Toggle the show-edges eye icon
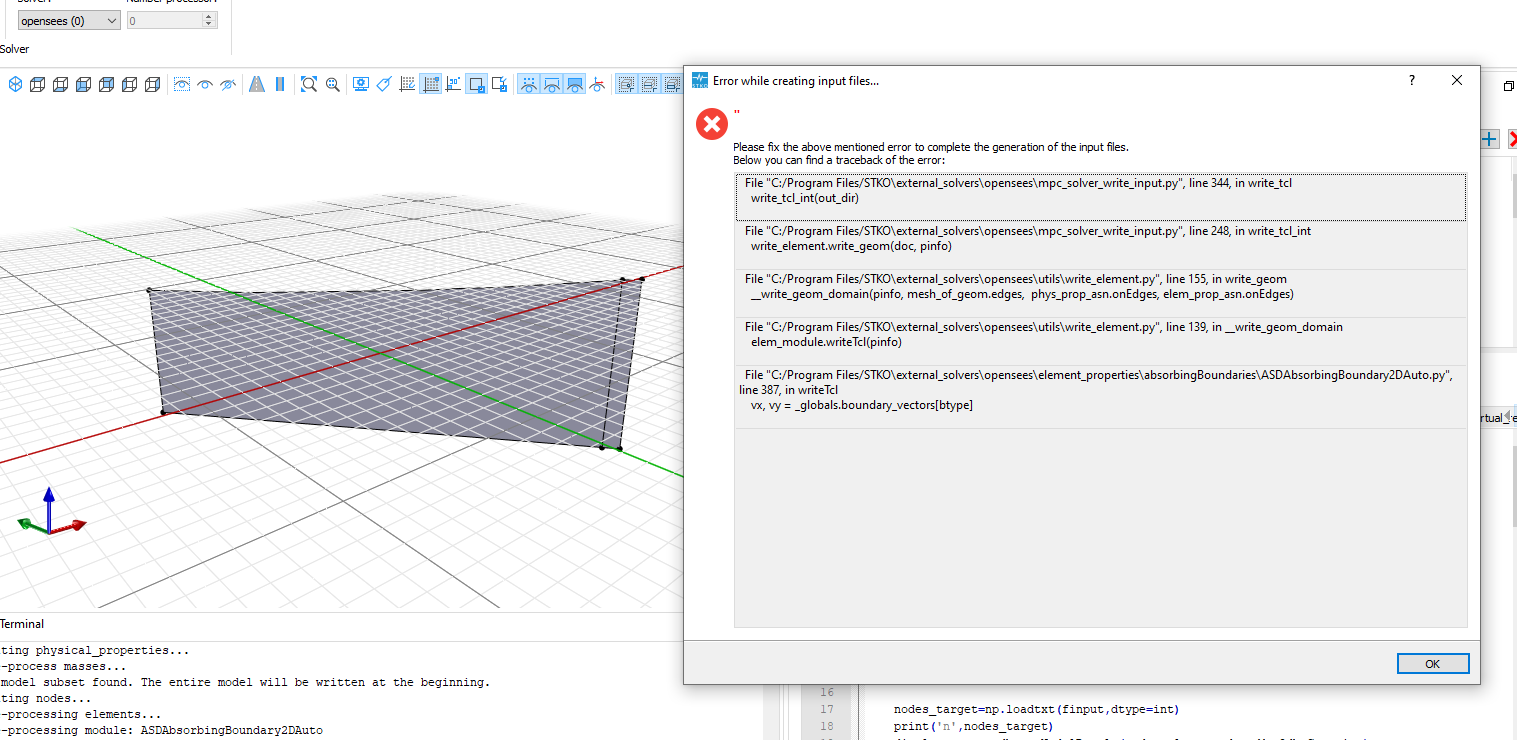The height and width of the screenshot is (740, 1517). (x=552, y=85)
